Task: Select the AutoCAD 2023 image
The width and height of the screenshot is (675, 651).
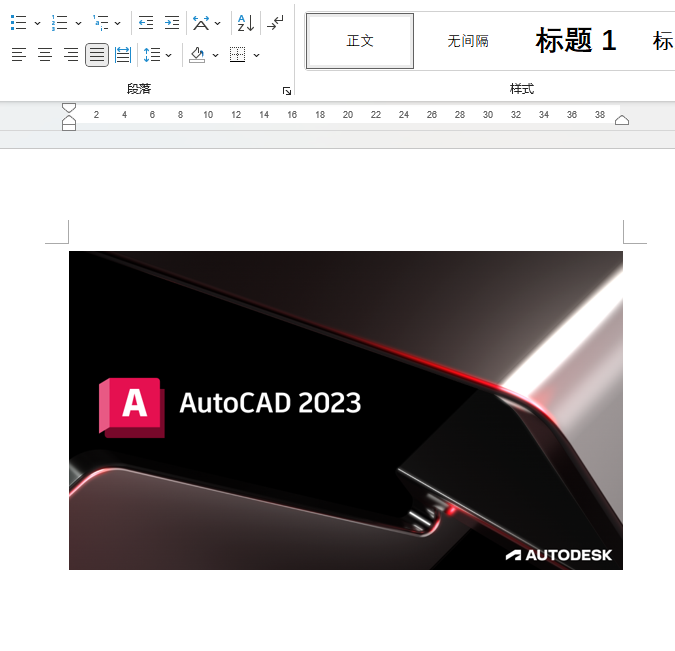Action: coord(346,410)
